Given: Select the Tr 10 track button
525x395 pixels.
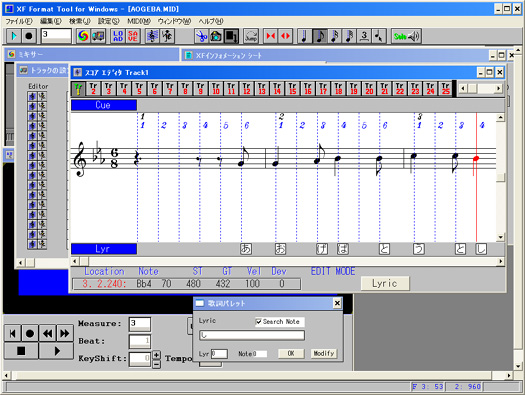Looking at the screenshot, I should click(216, 89).
